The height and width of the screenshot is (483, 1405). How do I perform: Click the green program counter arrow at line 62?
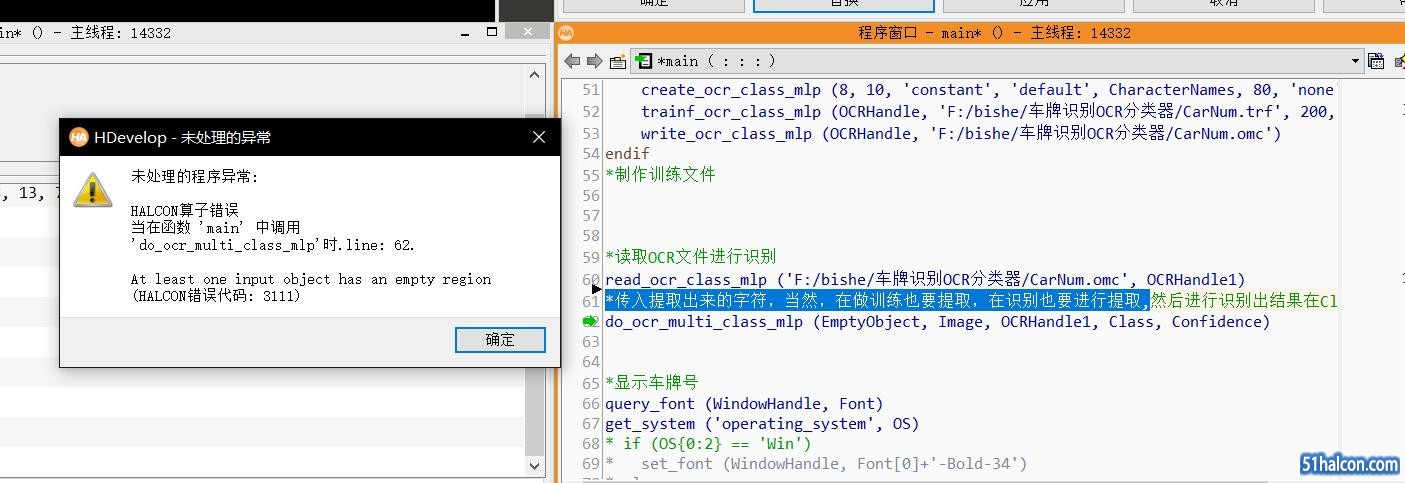(591, 321)
